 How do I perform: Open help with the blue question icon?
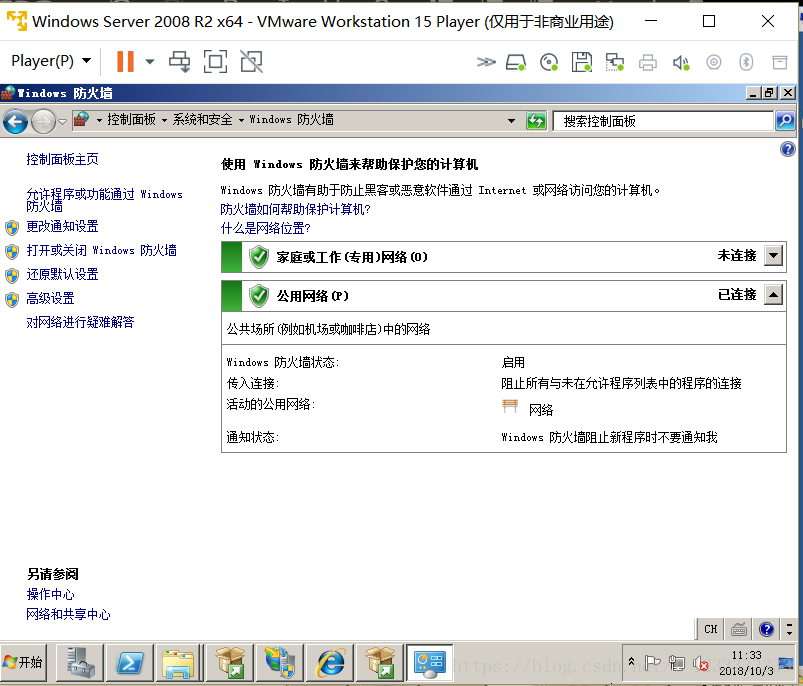point(787,149)
